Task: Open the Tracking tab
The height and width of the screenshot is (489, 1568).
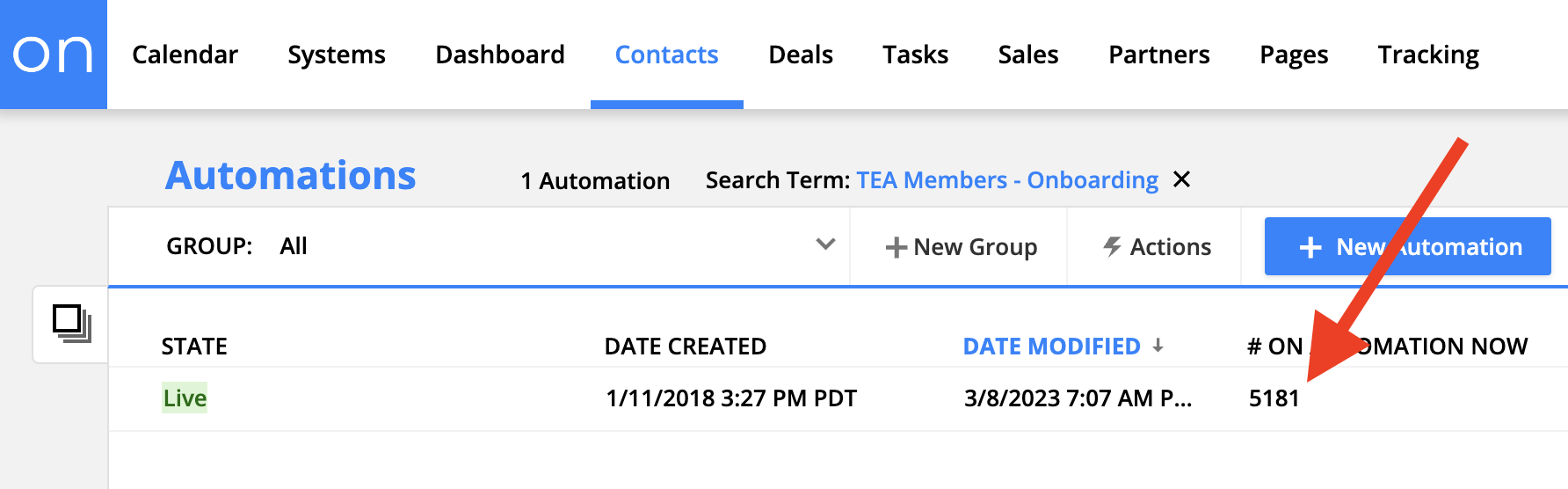Action: pyautogui.click(x=1428, y=55)
